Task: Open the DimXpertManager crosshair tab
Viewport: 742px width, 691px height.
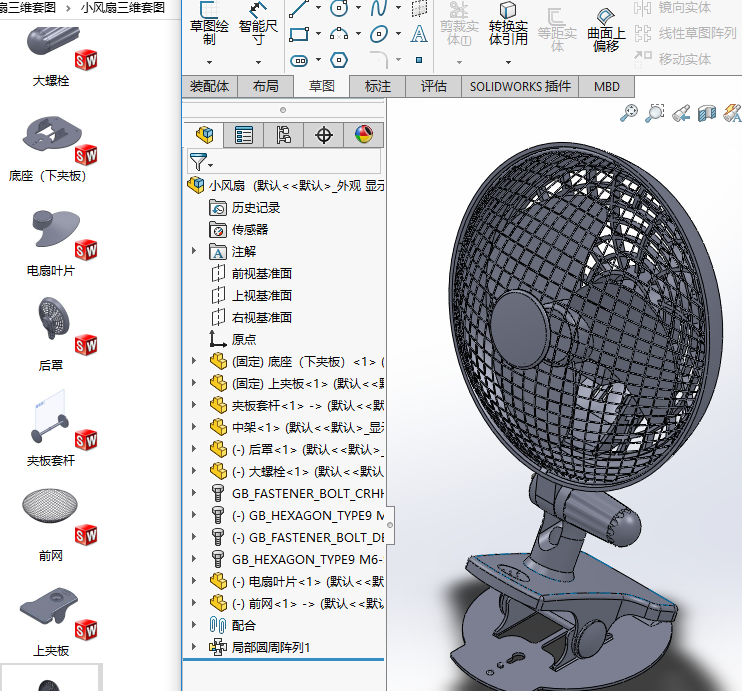Action: [323, 135]
